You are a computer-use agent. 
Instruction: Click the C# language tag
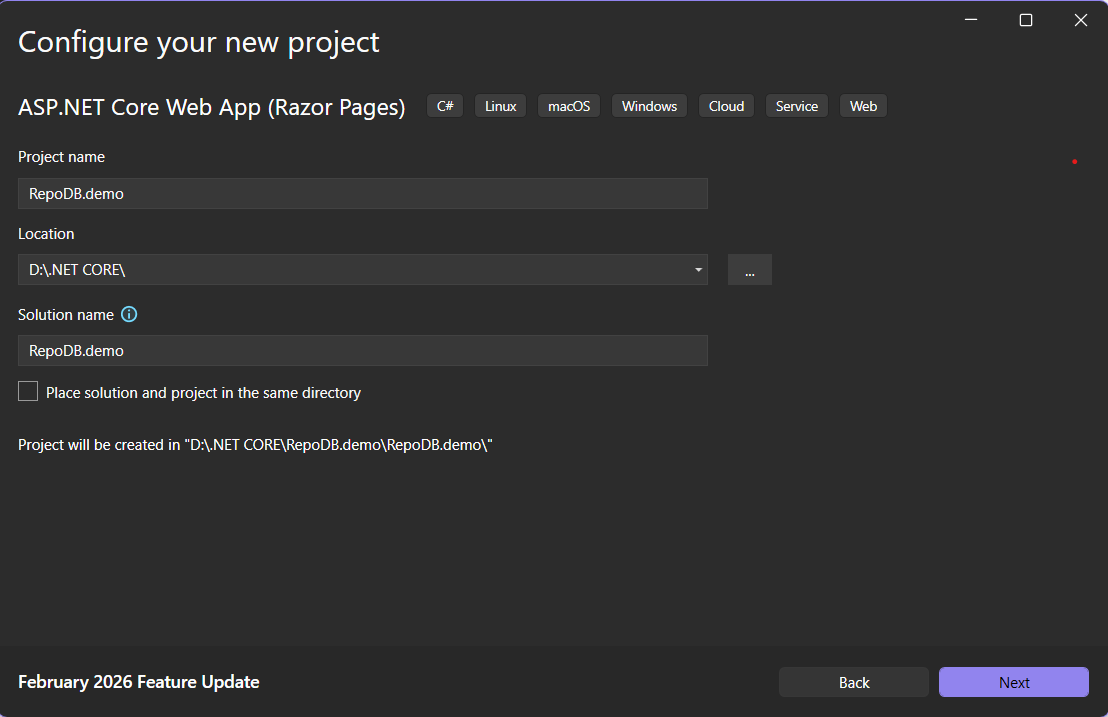point(445,106)
